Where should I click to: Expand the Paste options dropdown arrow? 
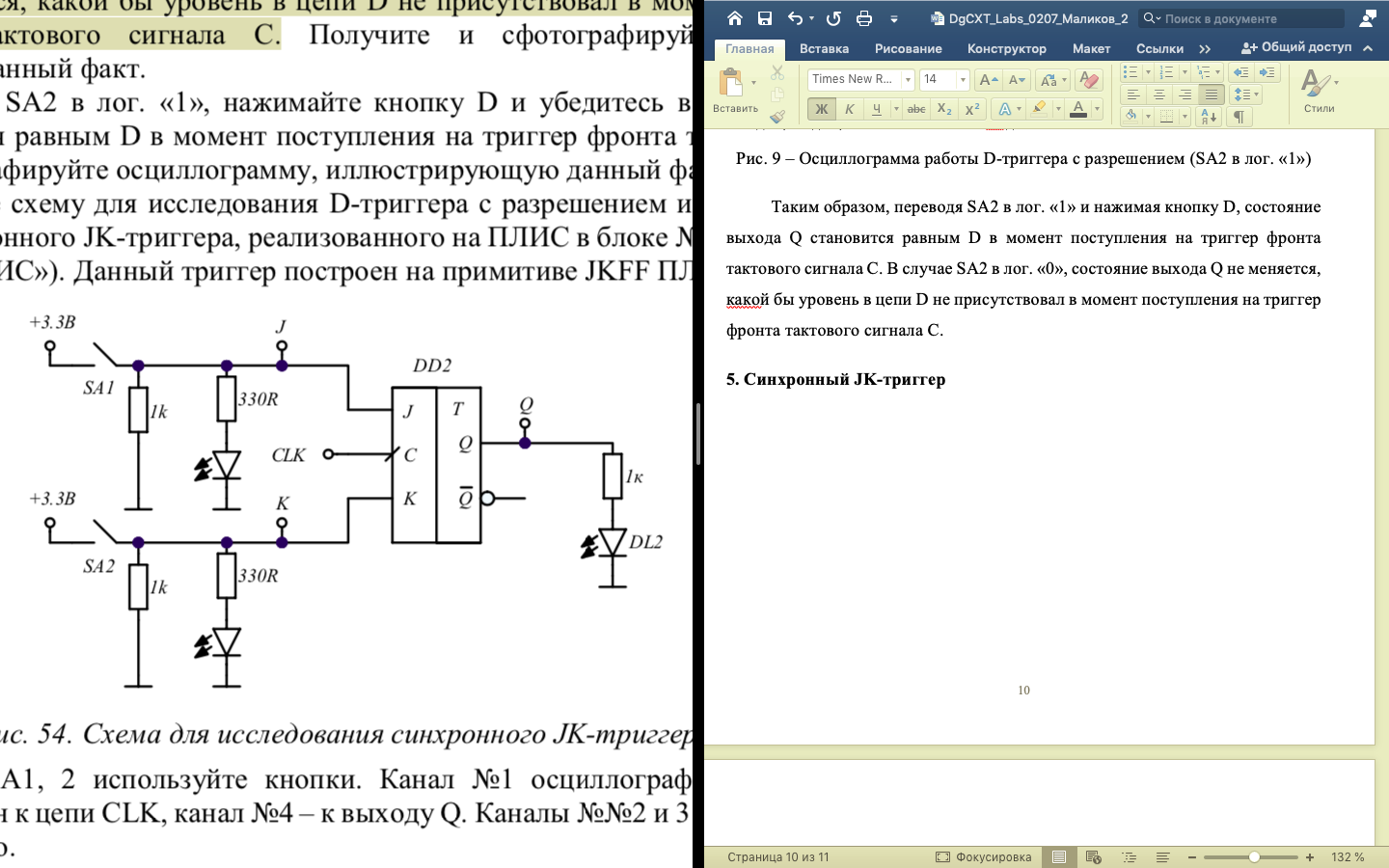pyautogui.click(x=753, y=83)
